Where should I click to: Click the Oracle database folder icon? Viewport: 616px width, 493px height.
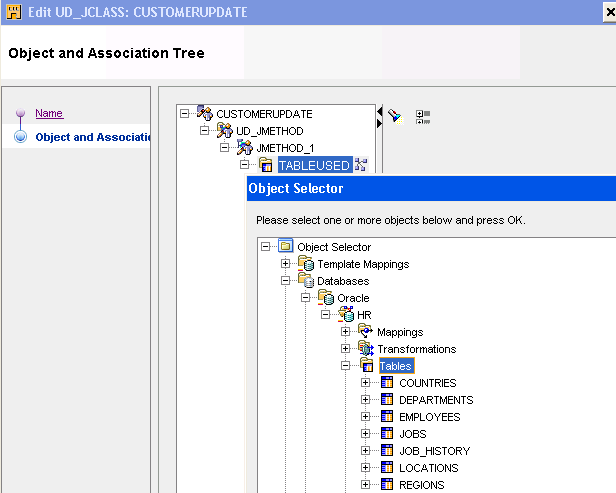coord(326,298)
